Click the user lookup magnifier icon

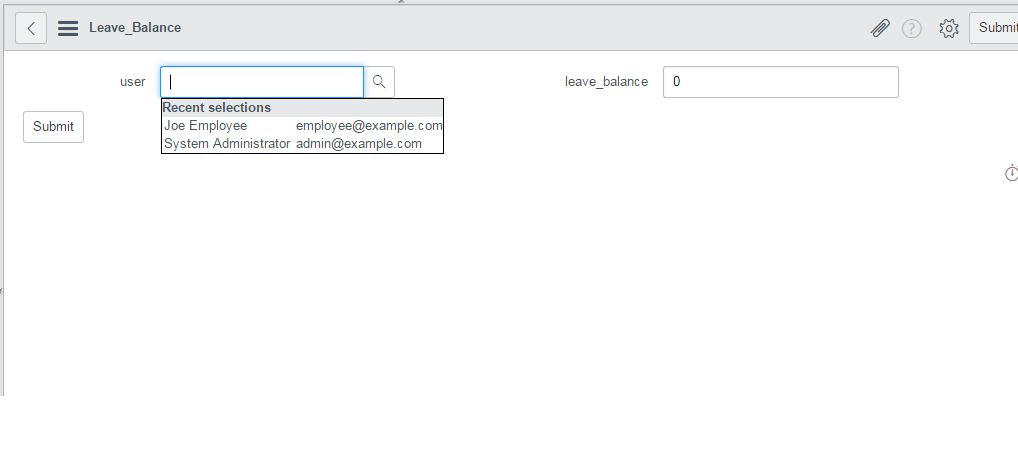click(x=379, y=82)
